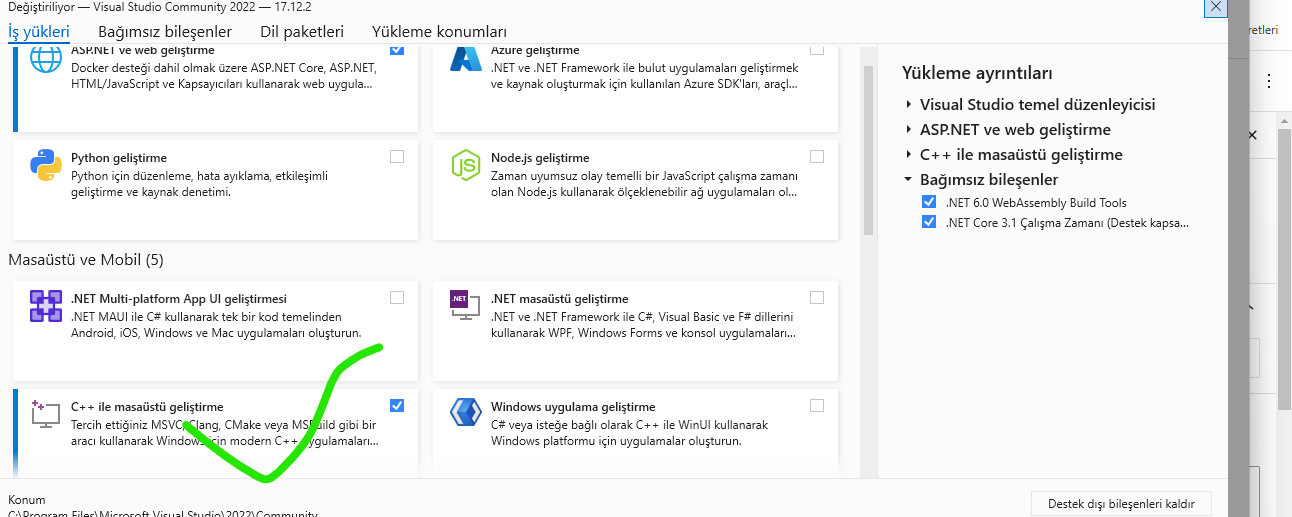The width and height of the screenshot is (1292, 517).
Task: Open the Yükleme konumları tab
Action: click(x=438, y=32)
